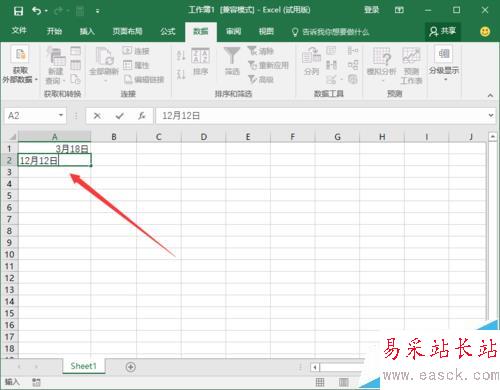
Task: Click 分列 (Text to Columns) icon
Action: click(x=311, y=61)
